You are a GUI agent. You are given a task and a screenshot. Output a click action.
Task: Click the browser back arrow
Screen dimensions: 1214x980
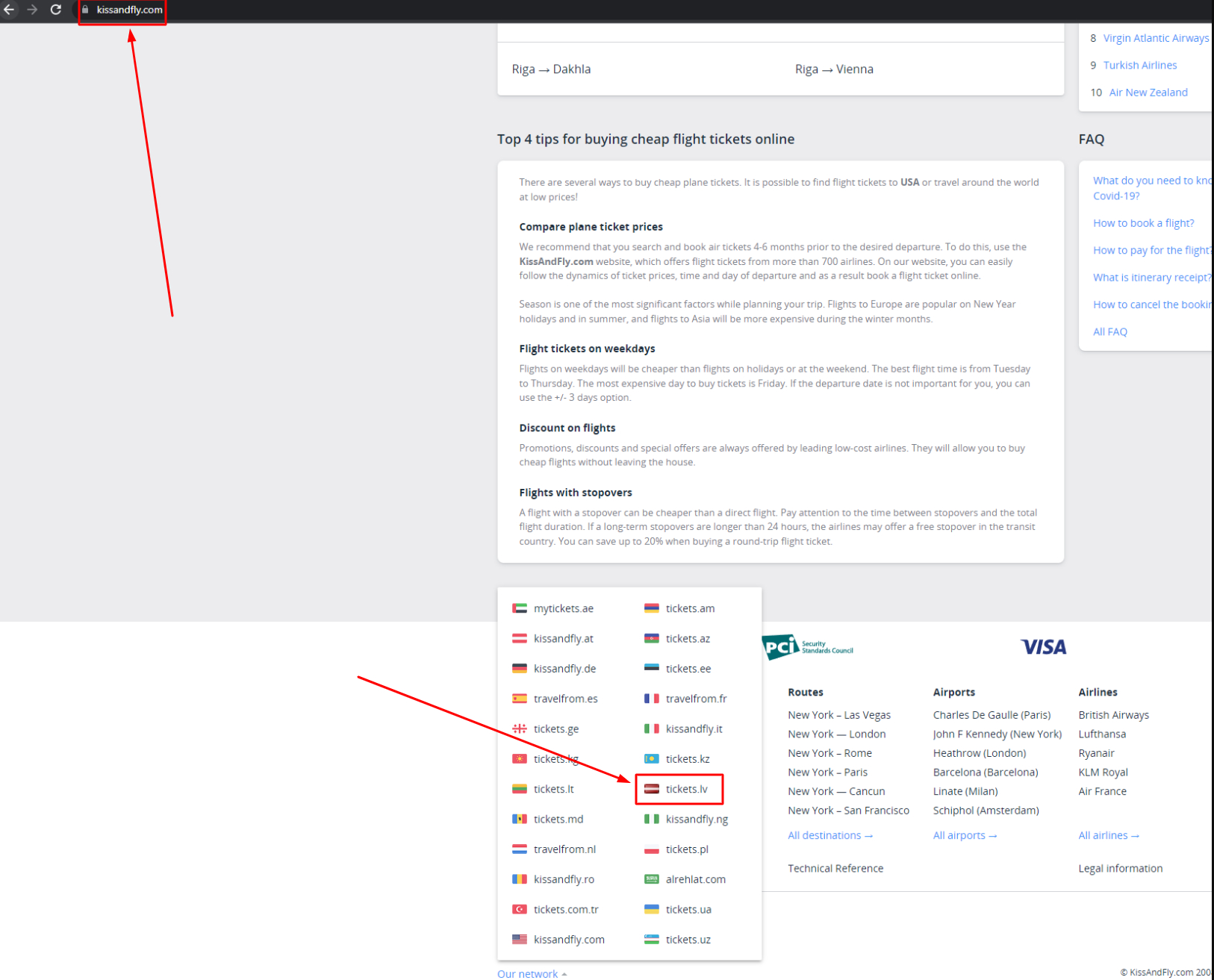point(10,10)
